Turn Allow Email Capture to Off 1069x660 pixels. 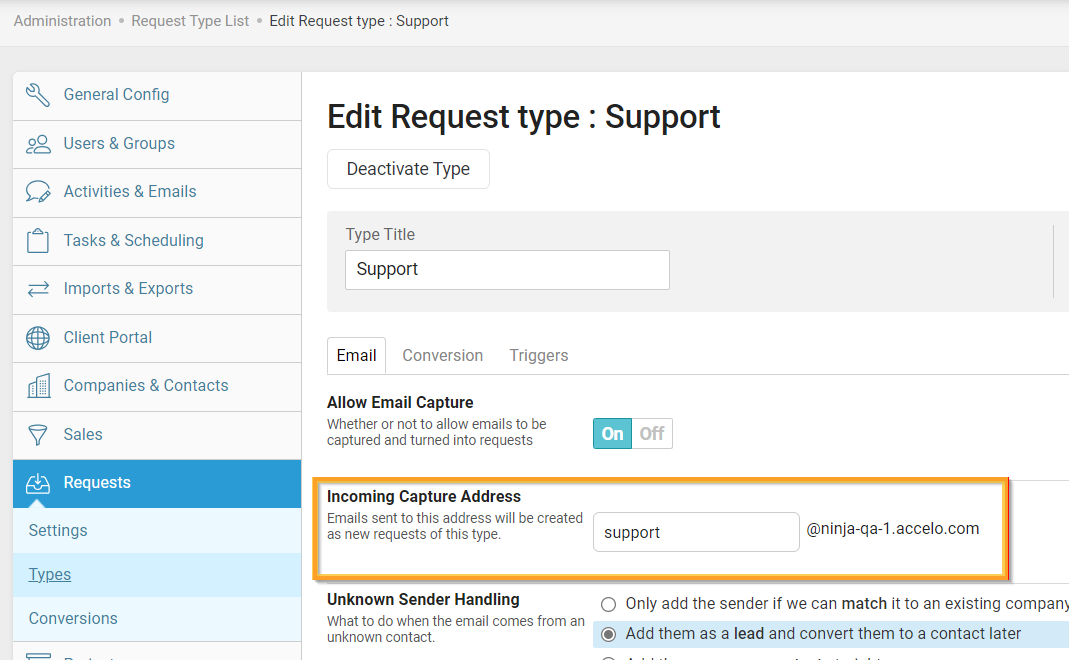[x=652, y=433]
